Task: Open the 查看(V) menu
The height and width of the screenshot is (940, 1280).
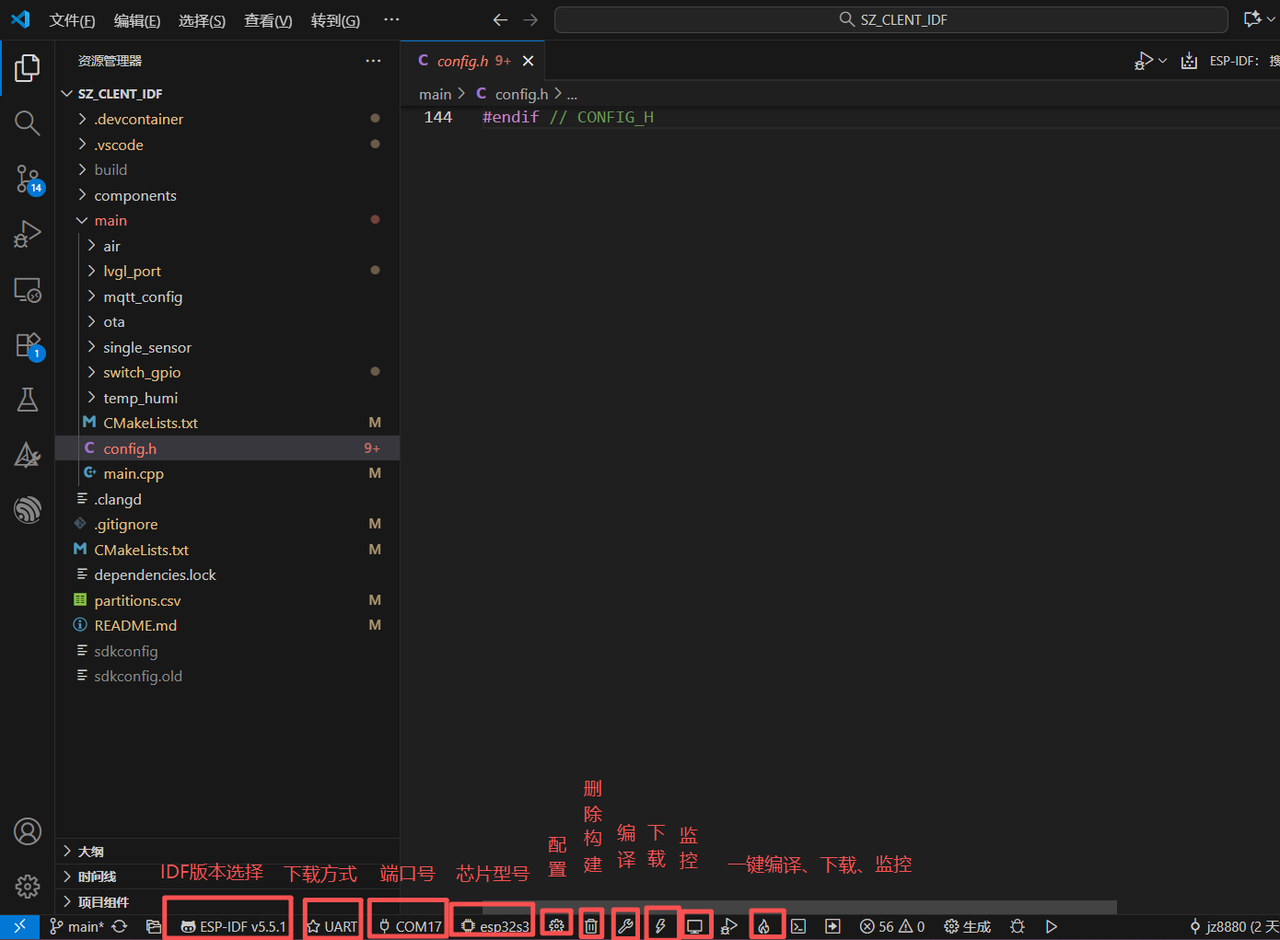Action: (268, 20)
